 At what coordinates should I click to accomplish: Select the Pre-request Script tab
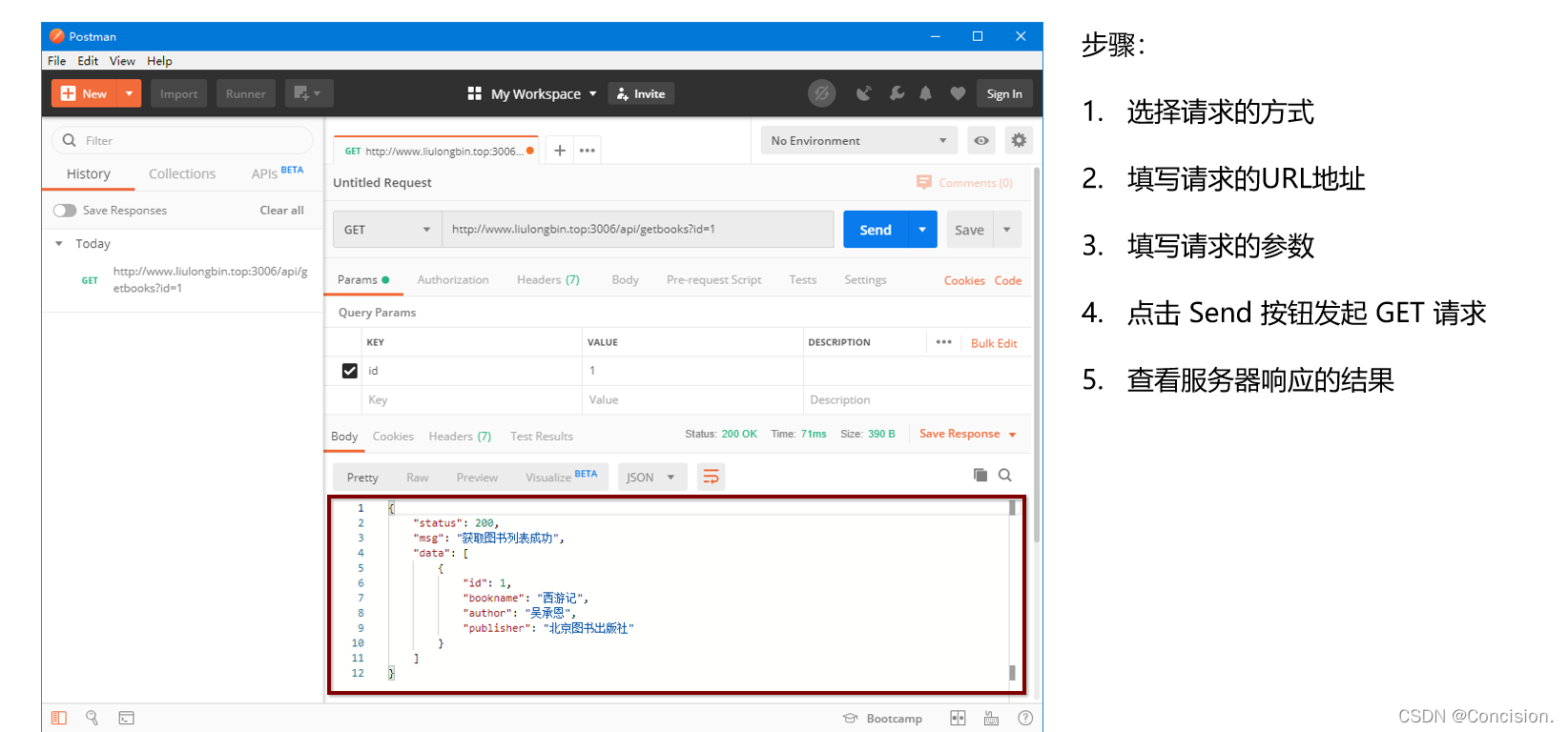click(x=713, y=279)
